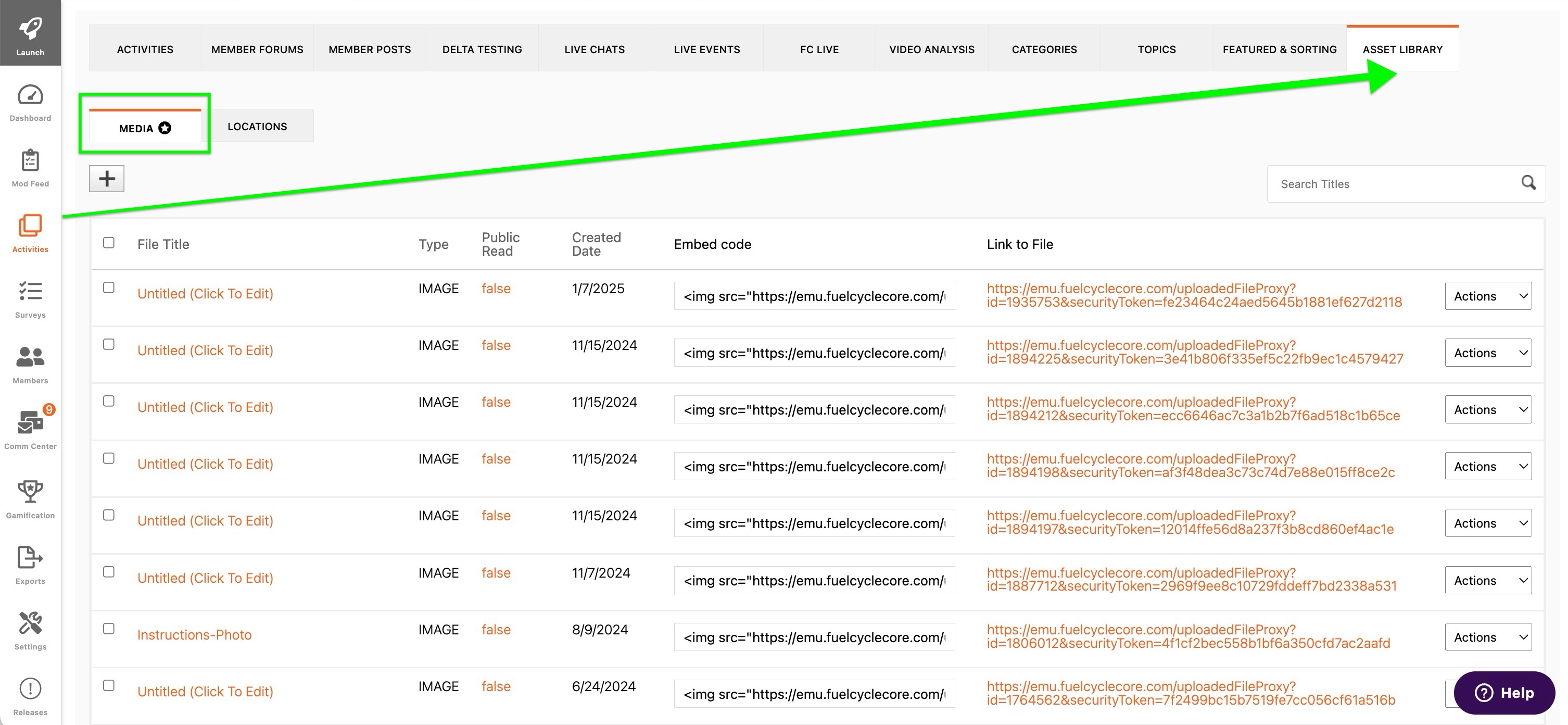Check the box for the 1/7/2025 file row
Image resolution: width=1568 pixels, height=725 pixels.
click(109, 287)
